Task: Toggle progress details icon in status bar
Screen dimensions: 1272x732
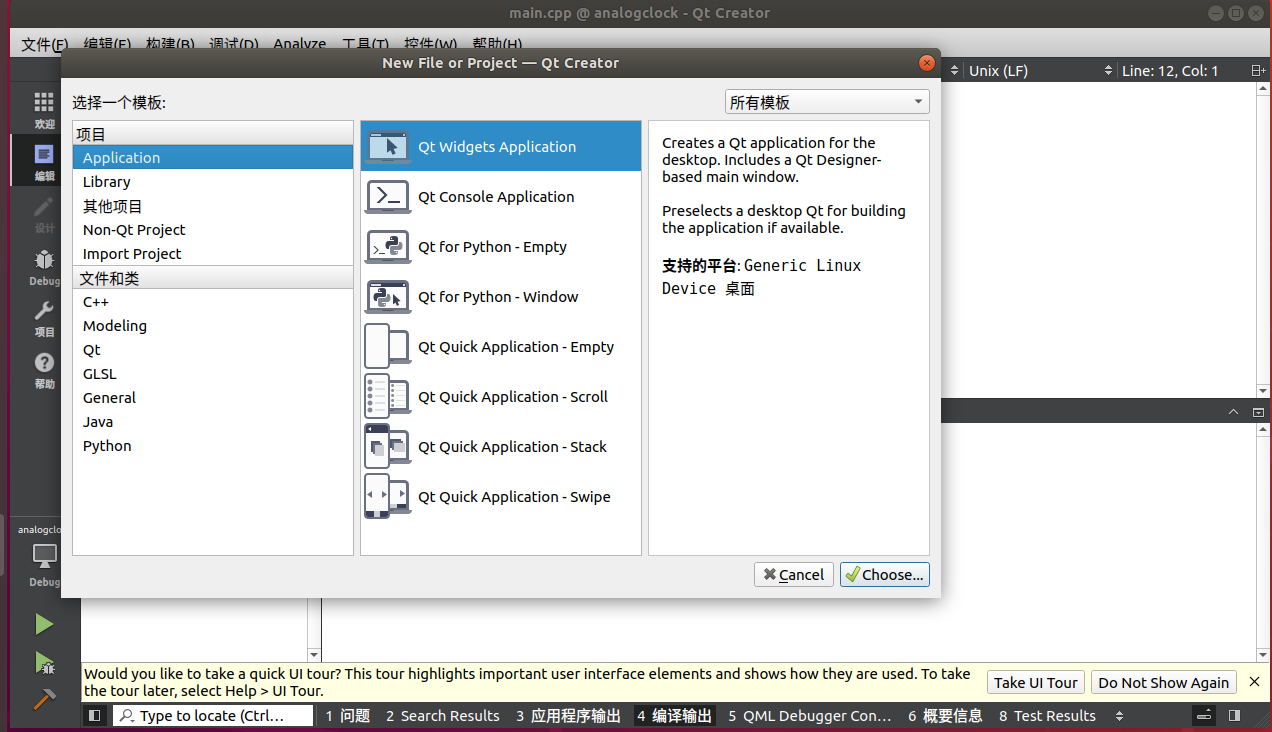Action: pyautogui.click(x=1206, y=716)
